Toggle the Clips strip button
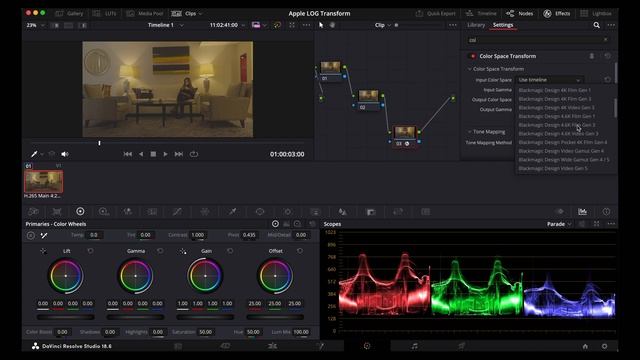 187,13
